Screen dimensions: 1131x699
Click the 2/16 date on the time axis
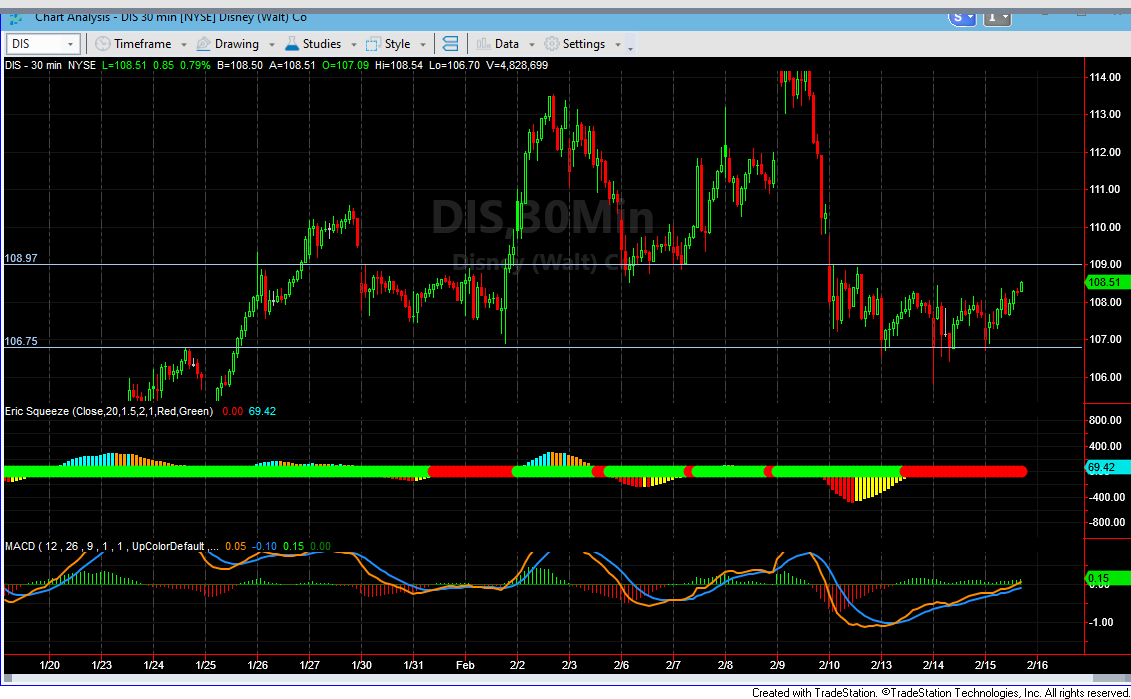click(1037, 665)
